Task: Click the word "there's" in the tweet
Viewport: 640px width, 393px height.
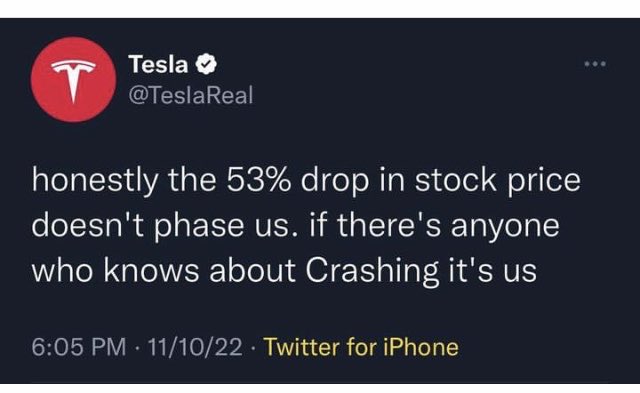Action: pos(389,225)
